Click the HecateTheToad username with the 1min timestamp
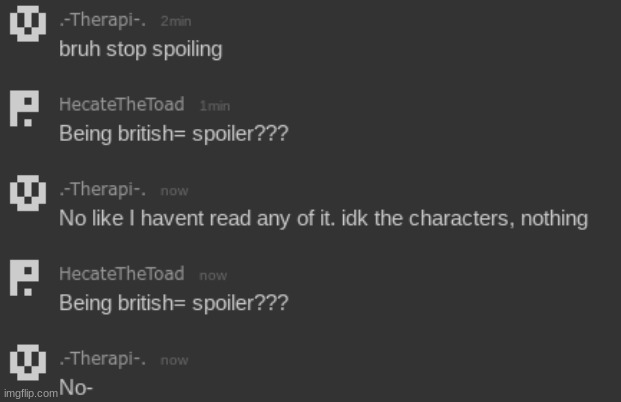 click(122, 106)
